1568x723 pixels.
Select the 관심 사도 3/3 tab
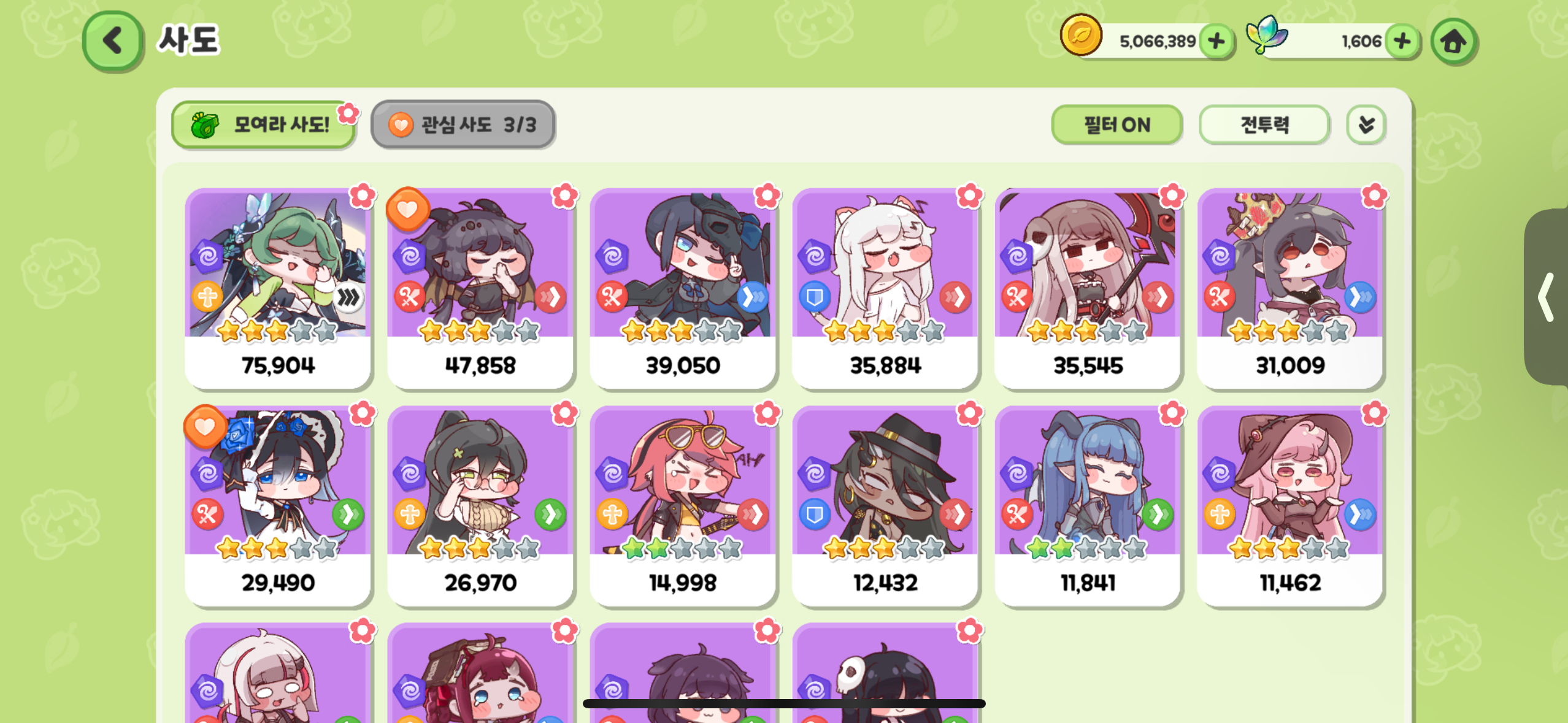click(x=463, y=124)
